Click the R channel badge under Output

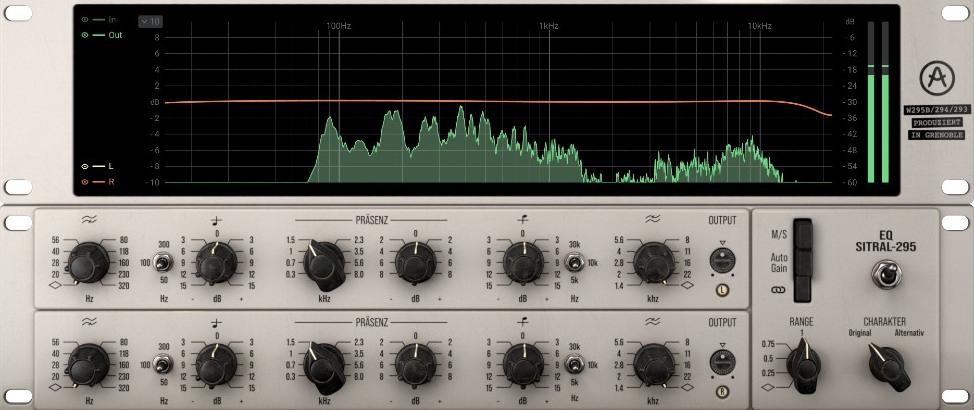pyautogui.click(x=721, y=392)
